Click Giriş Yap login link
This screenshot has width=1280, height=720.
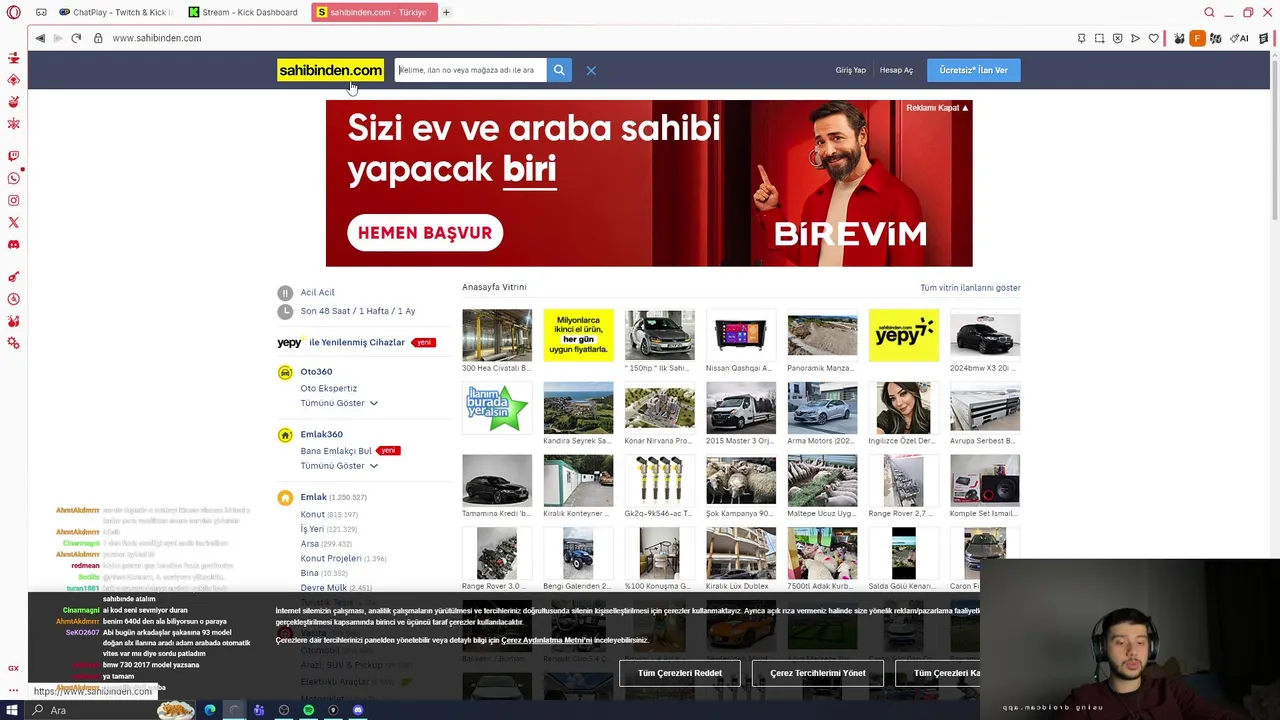click(x=851, y=70)
